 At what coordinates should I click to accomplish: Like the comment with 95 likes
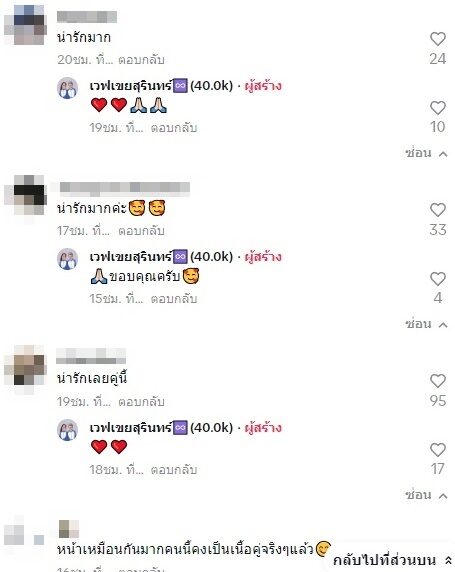(437, 381)
